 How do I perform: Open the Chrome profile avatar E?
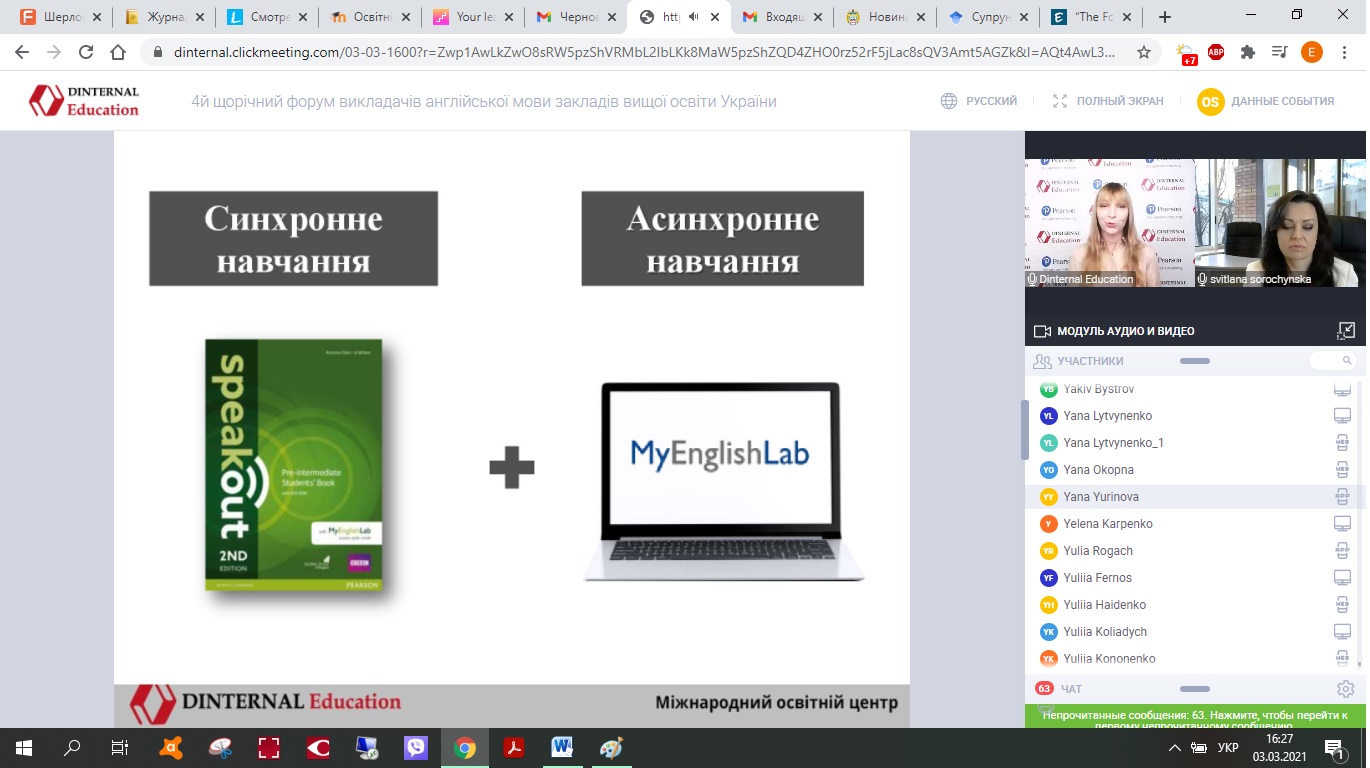point(1311,53)
